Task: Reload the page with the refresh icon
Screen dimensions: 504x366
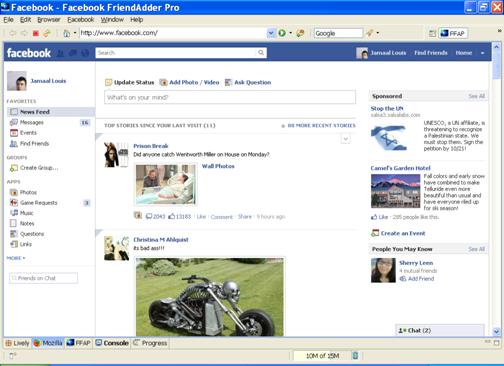Action: click(x=47, y=33)
